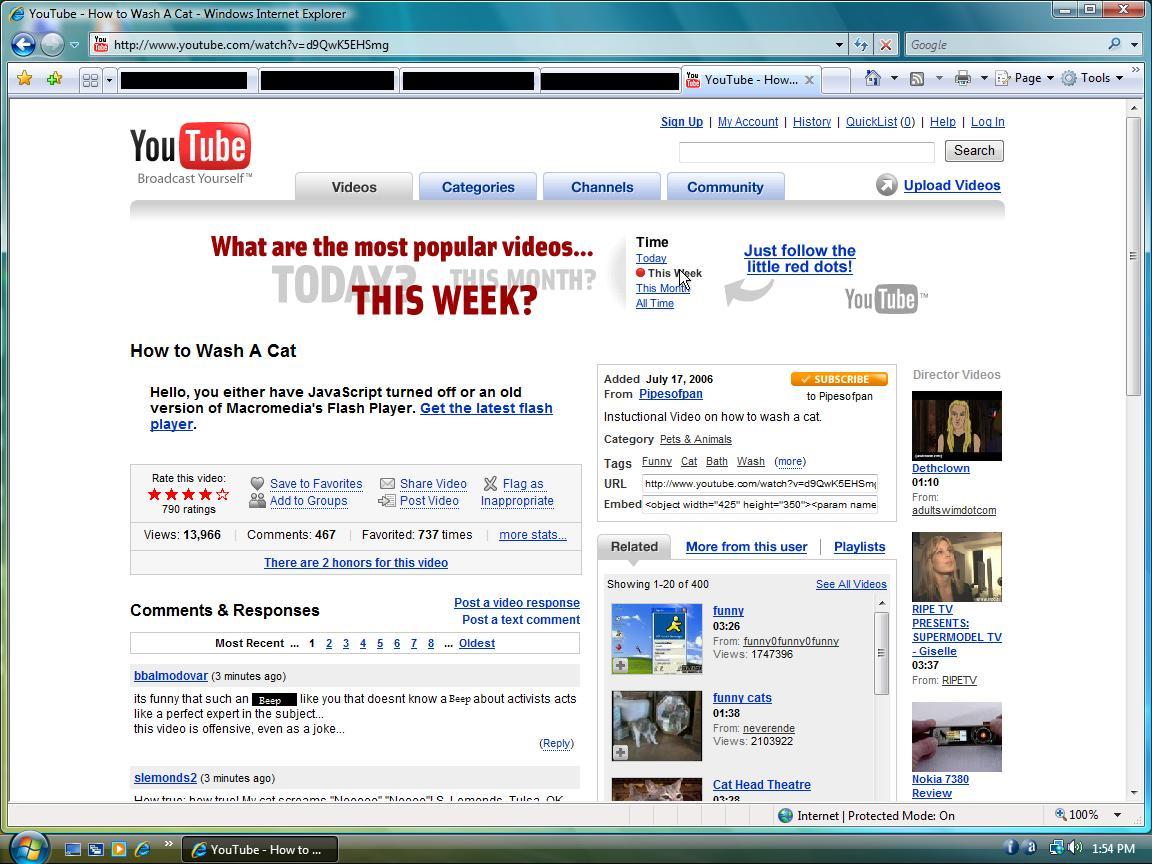Click the YouTube Broadcast Yourself logo

click(191, 148)
